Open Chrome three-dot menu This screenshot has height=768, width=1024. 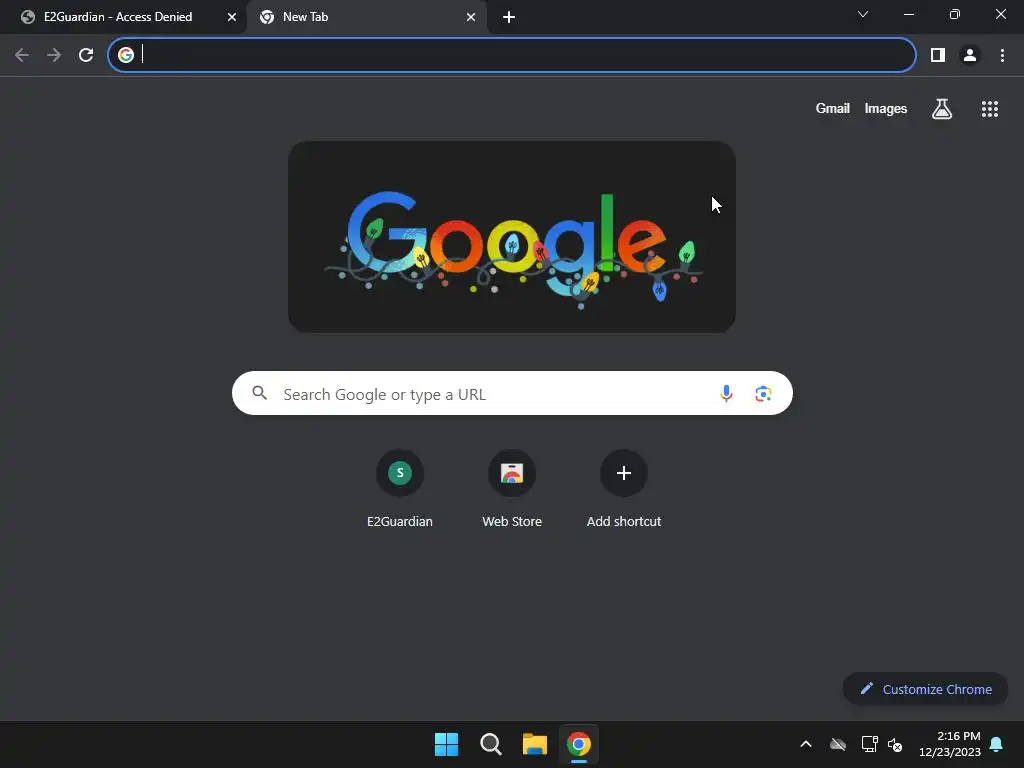click(x=1002, y=55)
